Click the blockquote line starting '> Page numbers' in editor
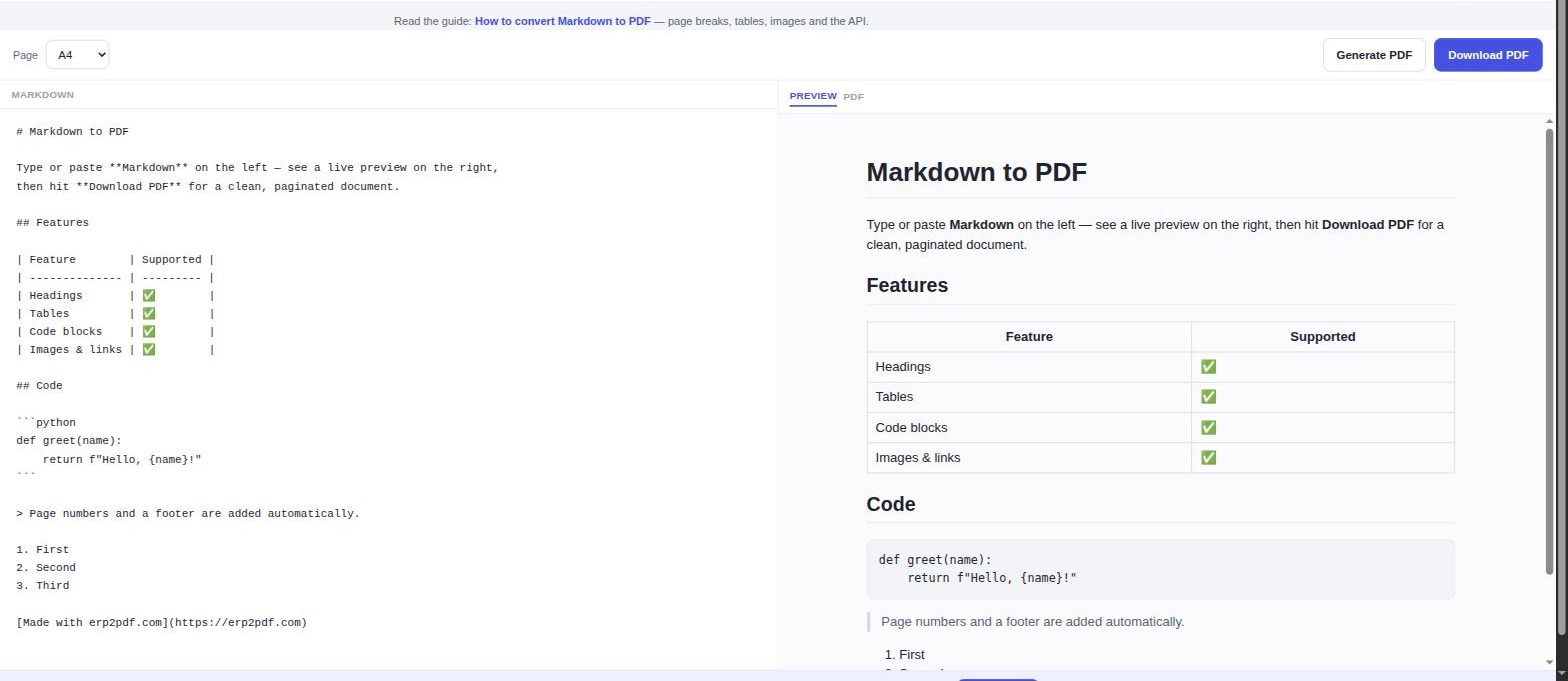 tap(188, 513)
